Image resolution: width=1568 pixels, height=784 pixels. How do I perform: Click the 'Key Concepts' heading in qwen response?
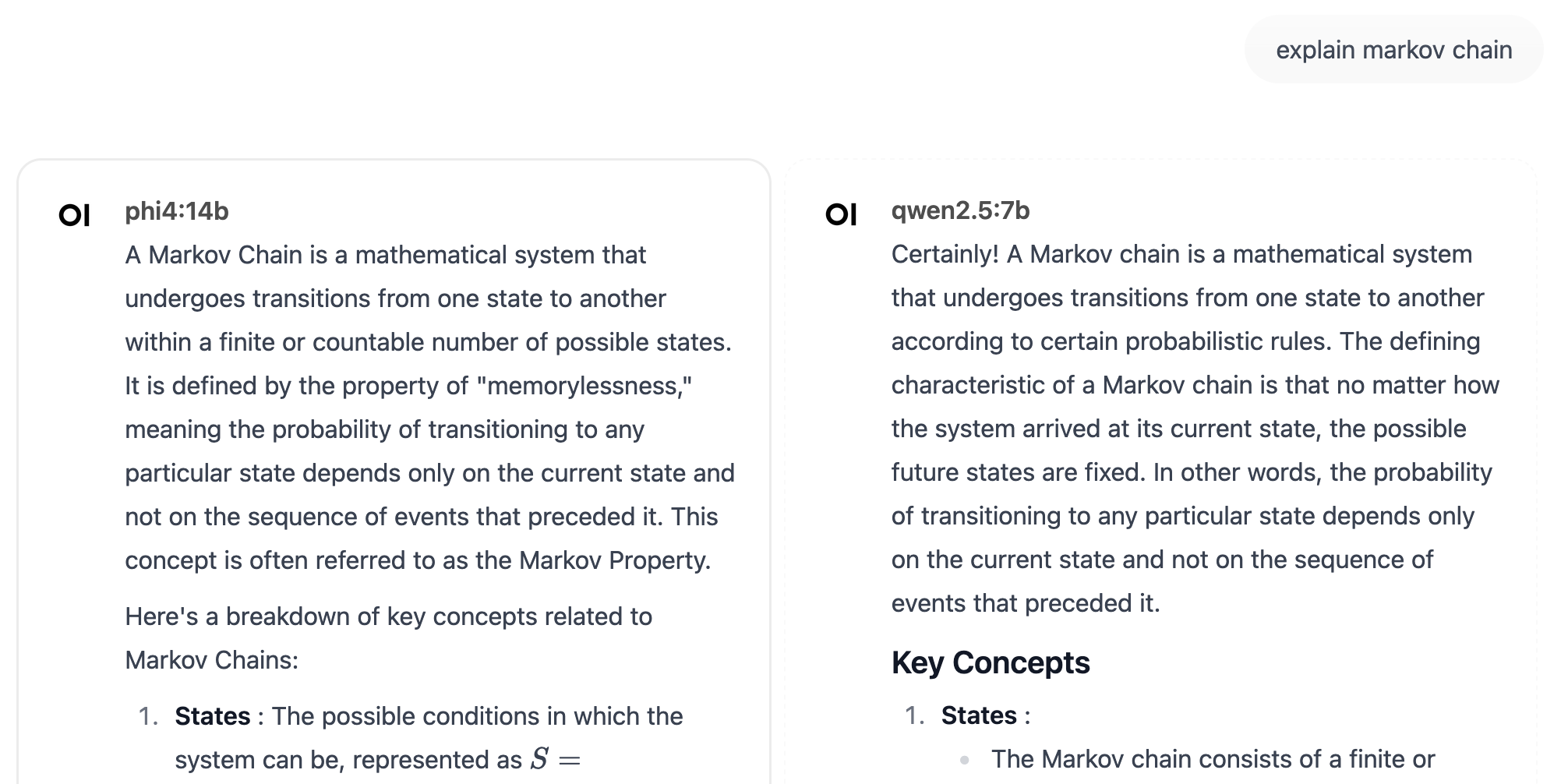[991, 662]
